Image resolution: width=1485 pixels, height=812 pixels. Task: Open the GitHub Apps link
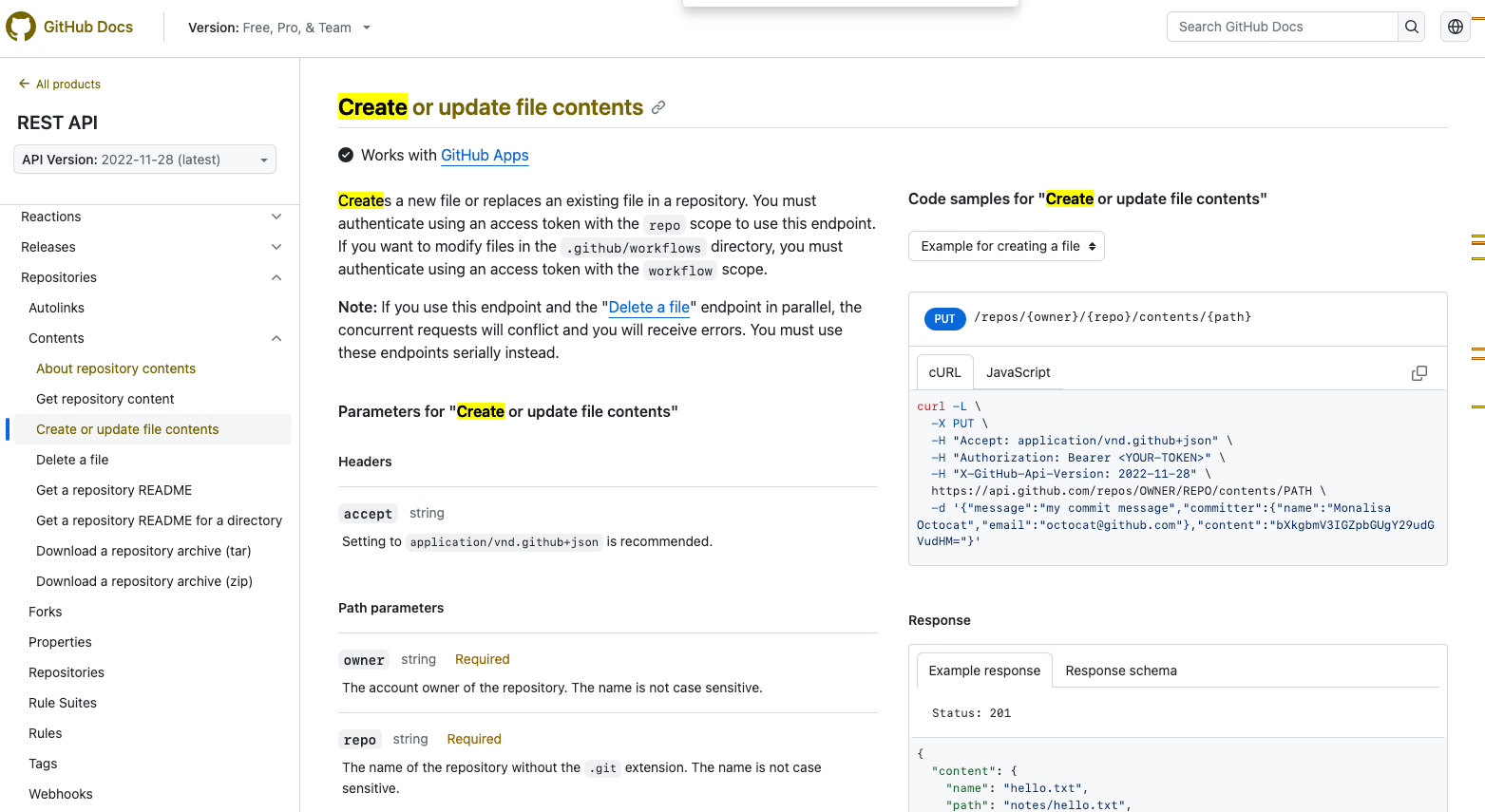485,155
